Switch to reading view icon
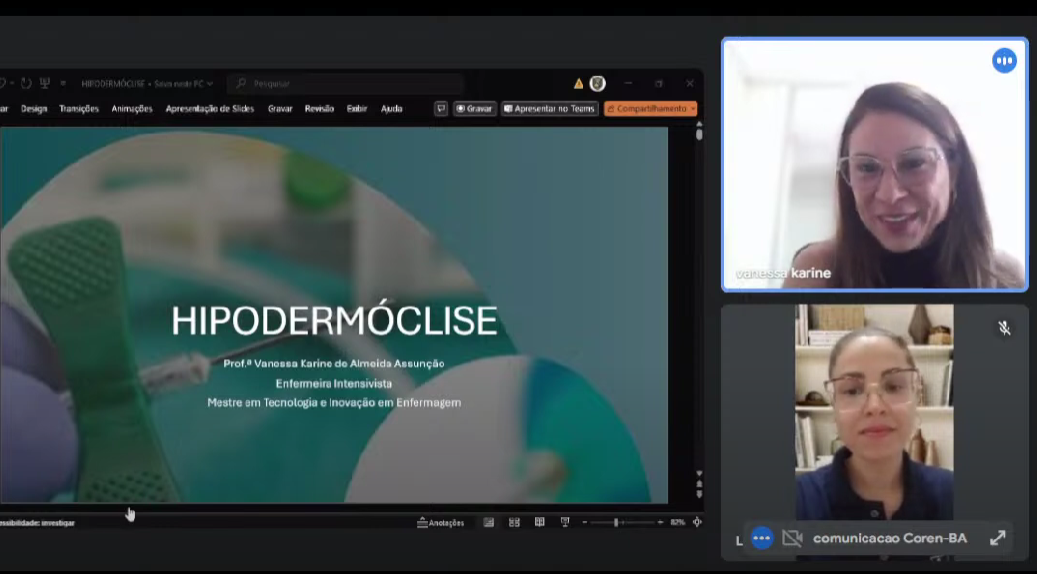The width and height of the screenshot is (1037, 574). [540, 522]
